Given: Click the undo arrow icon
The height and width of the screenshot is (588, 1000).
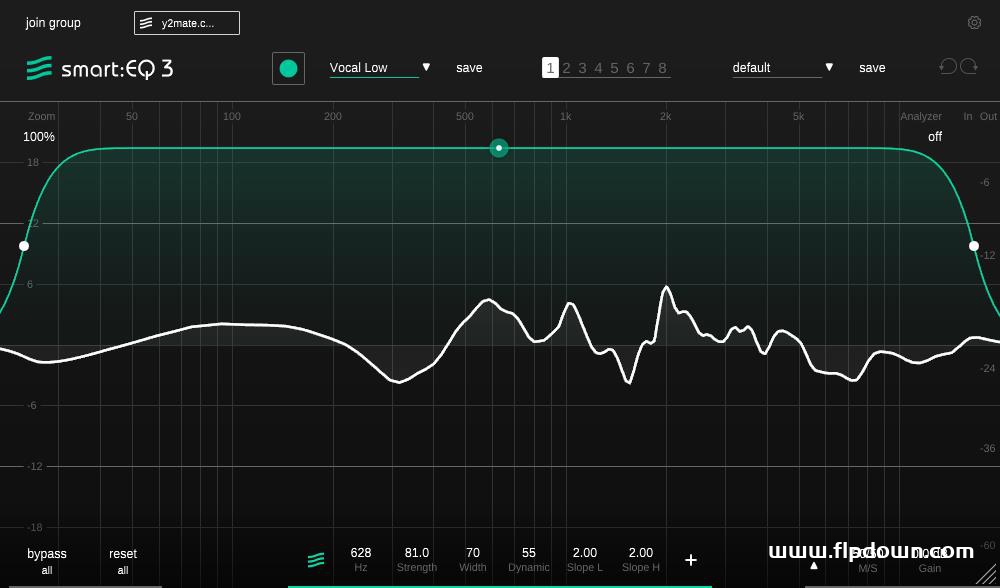Looking at the screenshot, I should (x=948, y=67).
